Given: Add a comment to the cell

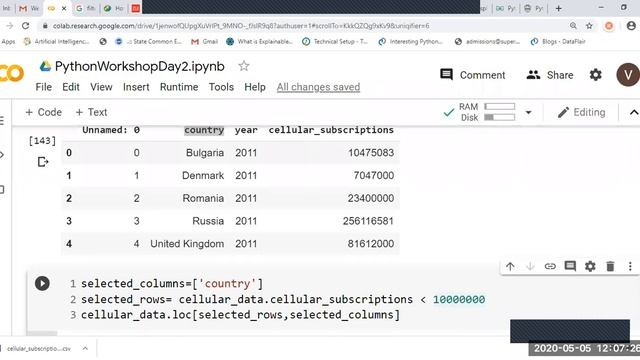Looking at the screenshot, I should click(x=570, y=267).
